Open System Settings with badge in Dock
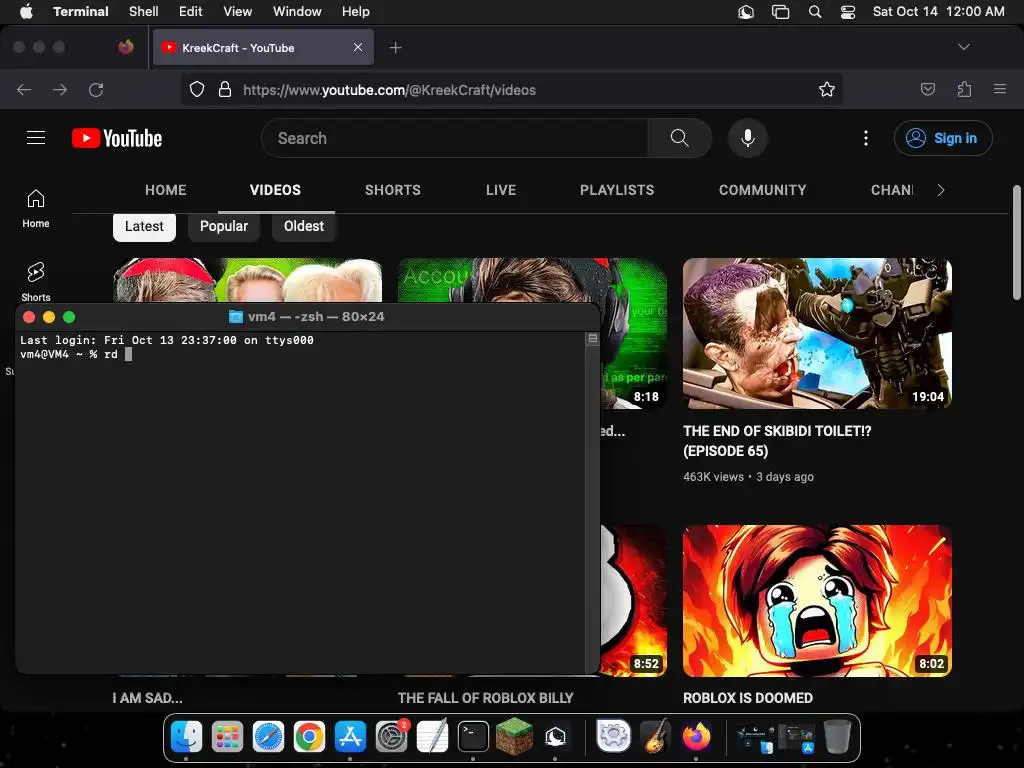1024x768 pixels. (391, 737)
